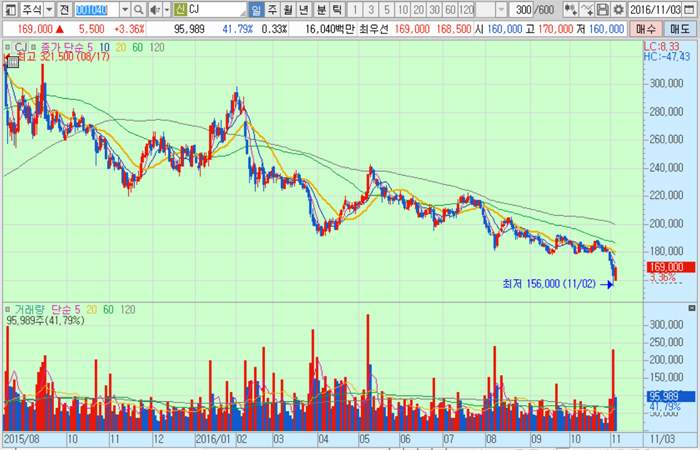700x450 pixels.
Task: Click the line chart tool icon before the save icon
Action: 586,9
